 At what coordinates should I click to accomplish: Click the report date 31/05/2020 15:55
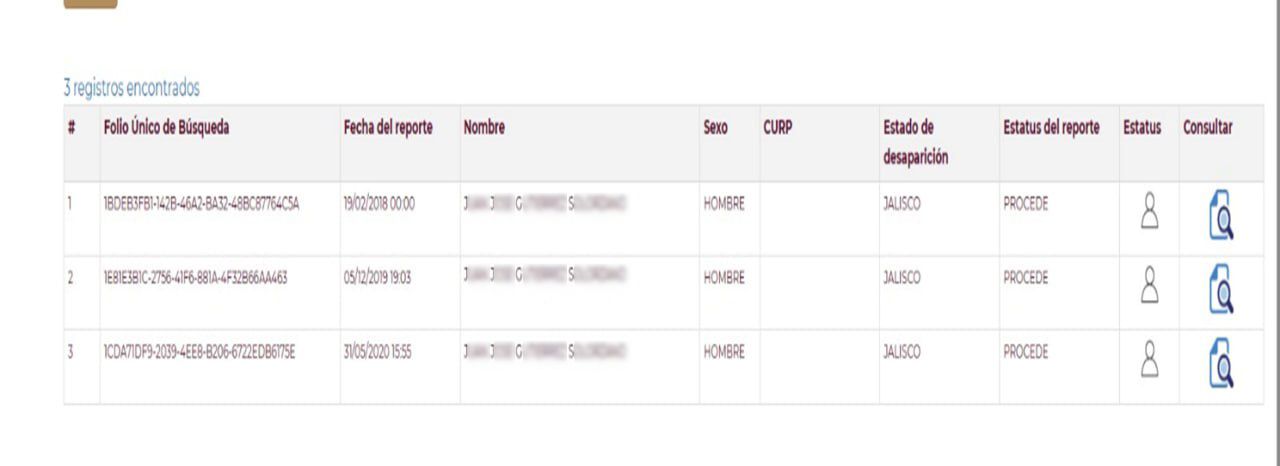378,352
